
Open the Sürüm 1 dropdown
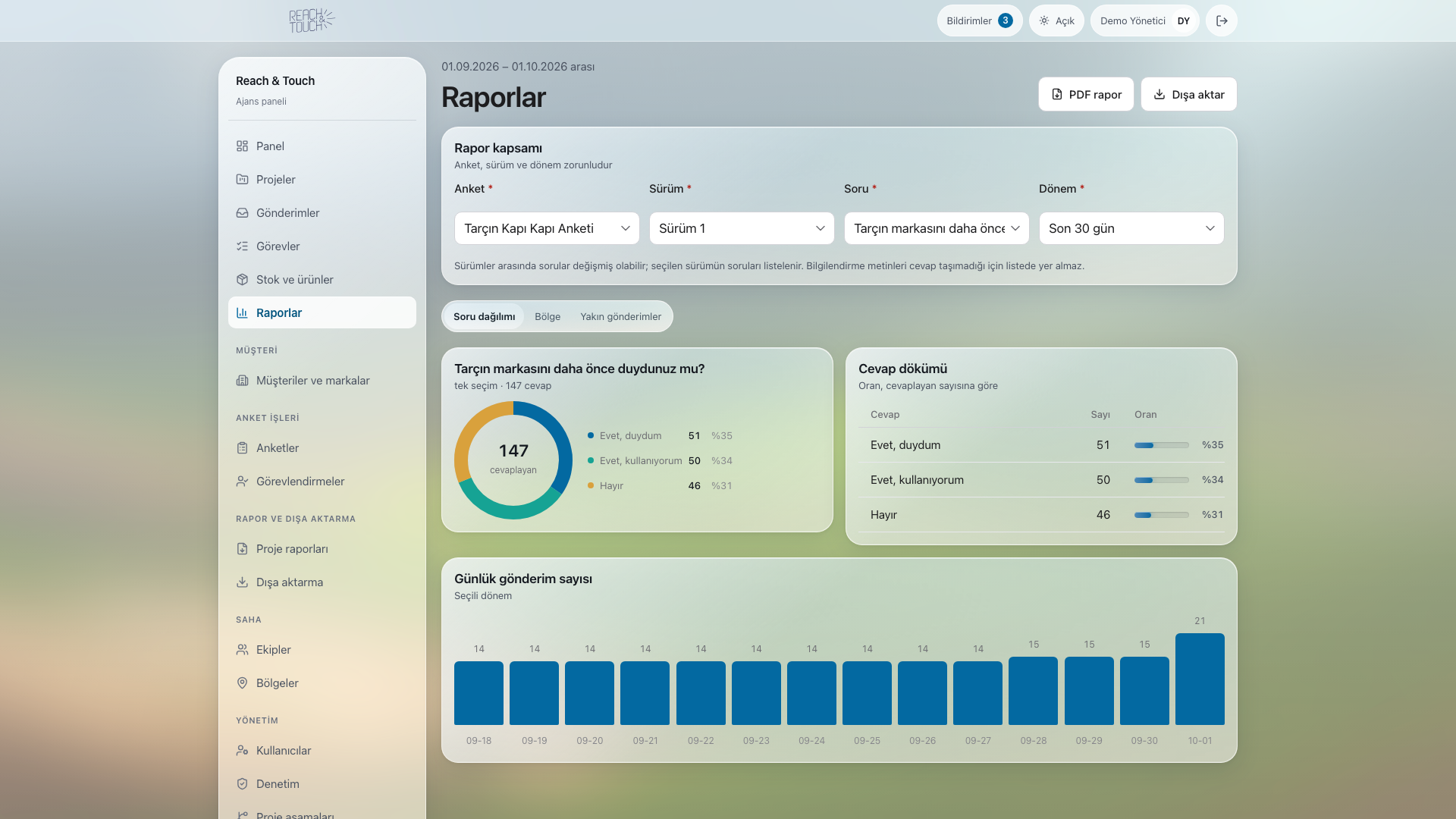(x=742, y=228)
